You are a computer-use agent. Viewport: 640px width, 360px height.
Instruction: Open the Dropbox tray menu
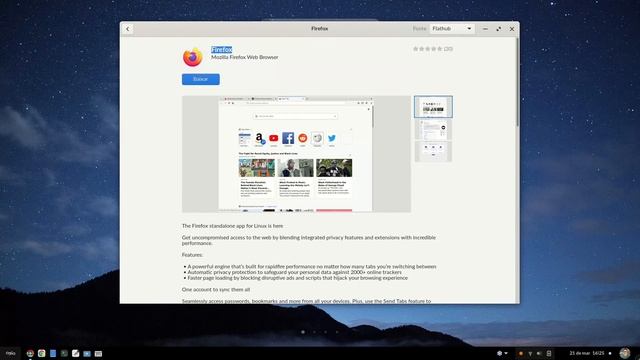click(502, 353)
